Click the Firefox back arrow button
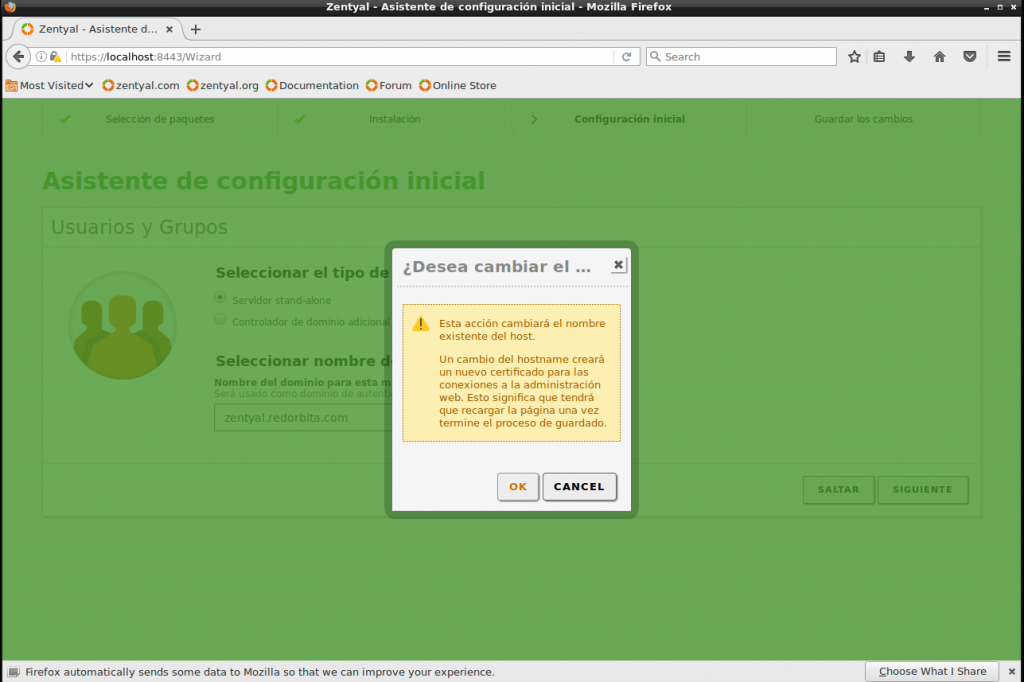The image size is (1024, 682). pyautogui.click(x=18, y=57)
